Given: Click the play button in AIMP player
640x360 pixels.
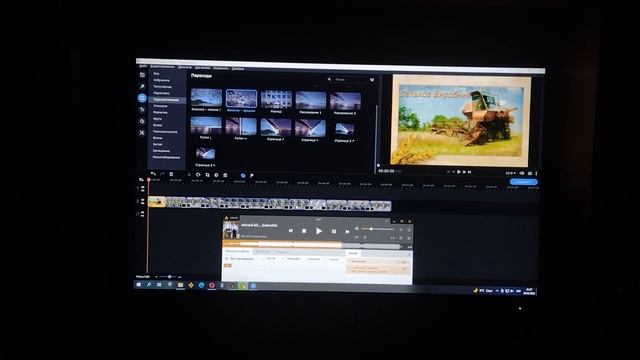Looking at the screenshot, I should click(x=319, y=231).
